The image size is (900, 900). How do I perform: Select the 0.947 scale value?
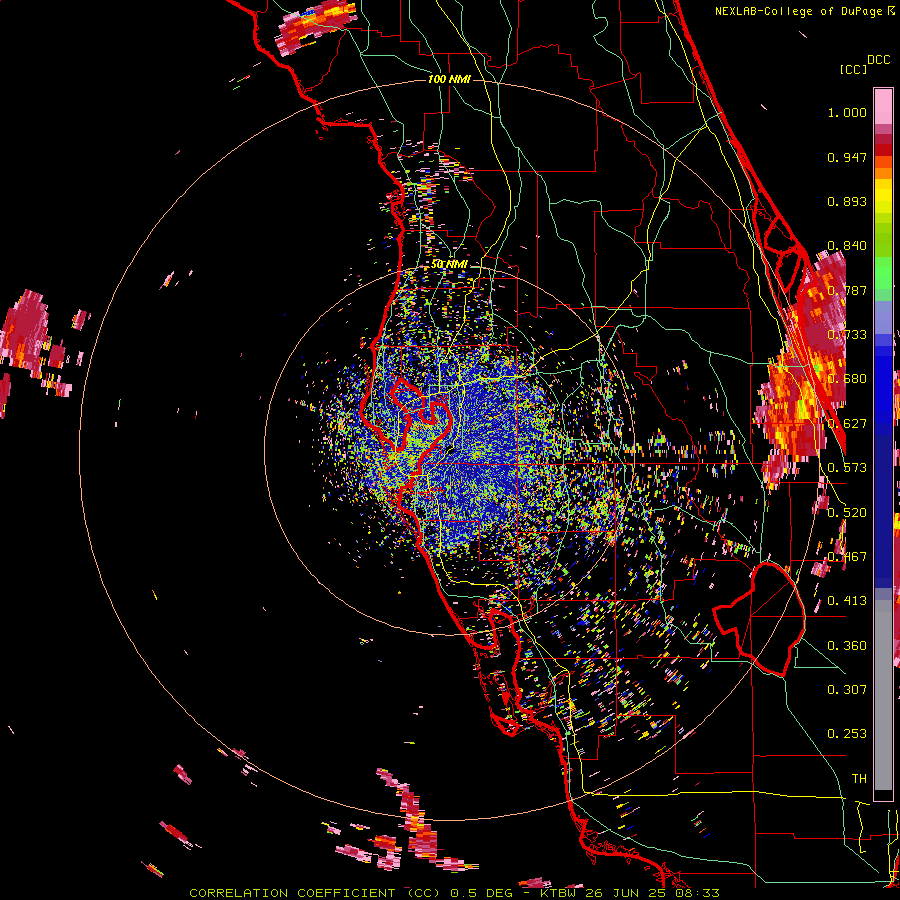[847, 157]
